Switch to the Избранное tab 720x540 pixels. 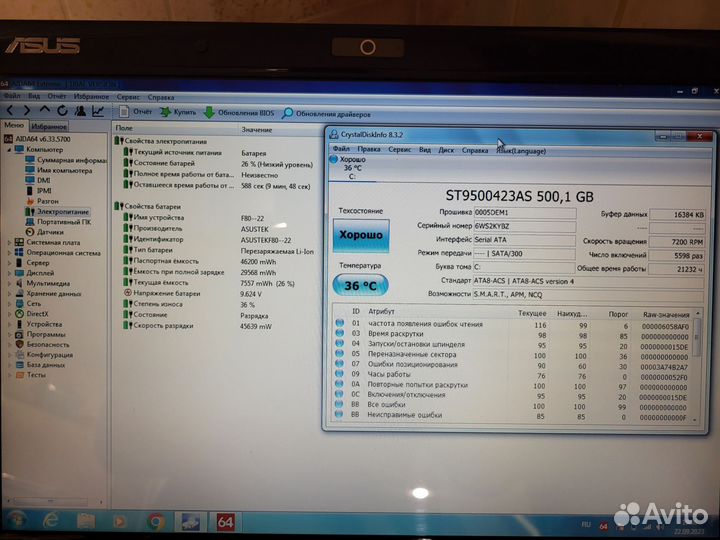coord(48,127)
